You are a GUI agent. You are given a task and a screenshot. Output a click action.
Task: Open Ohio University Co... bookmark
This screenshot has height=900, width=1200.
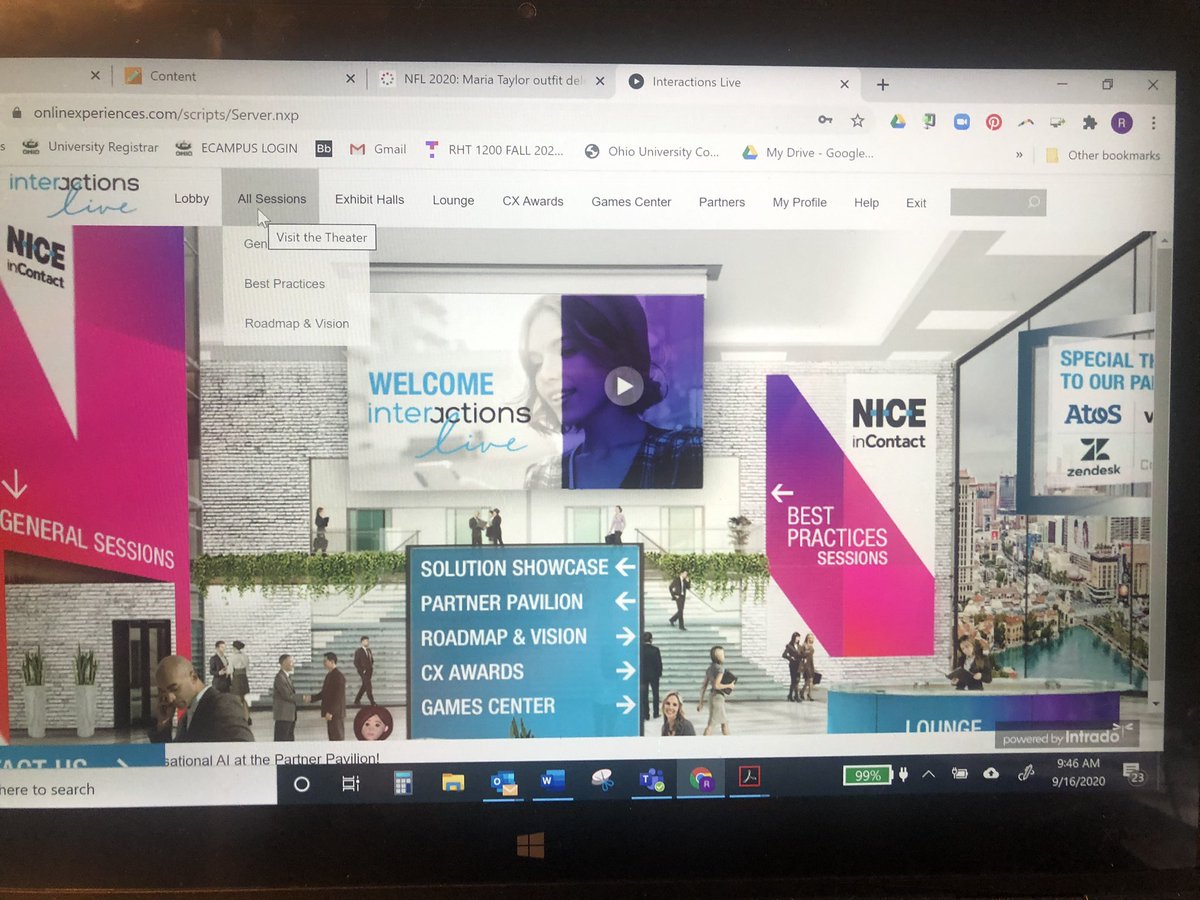[653, 152]
